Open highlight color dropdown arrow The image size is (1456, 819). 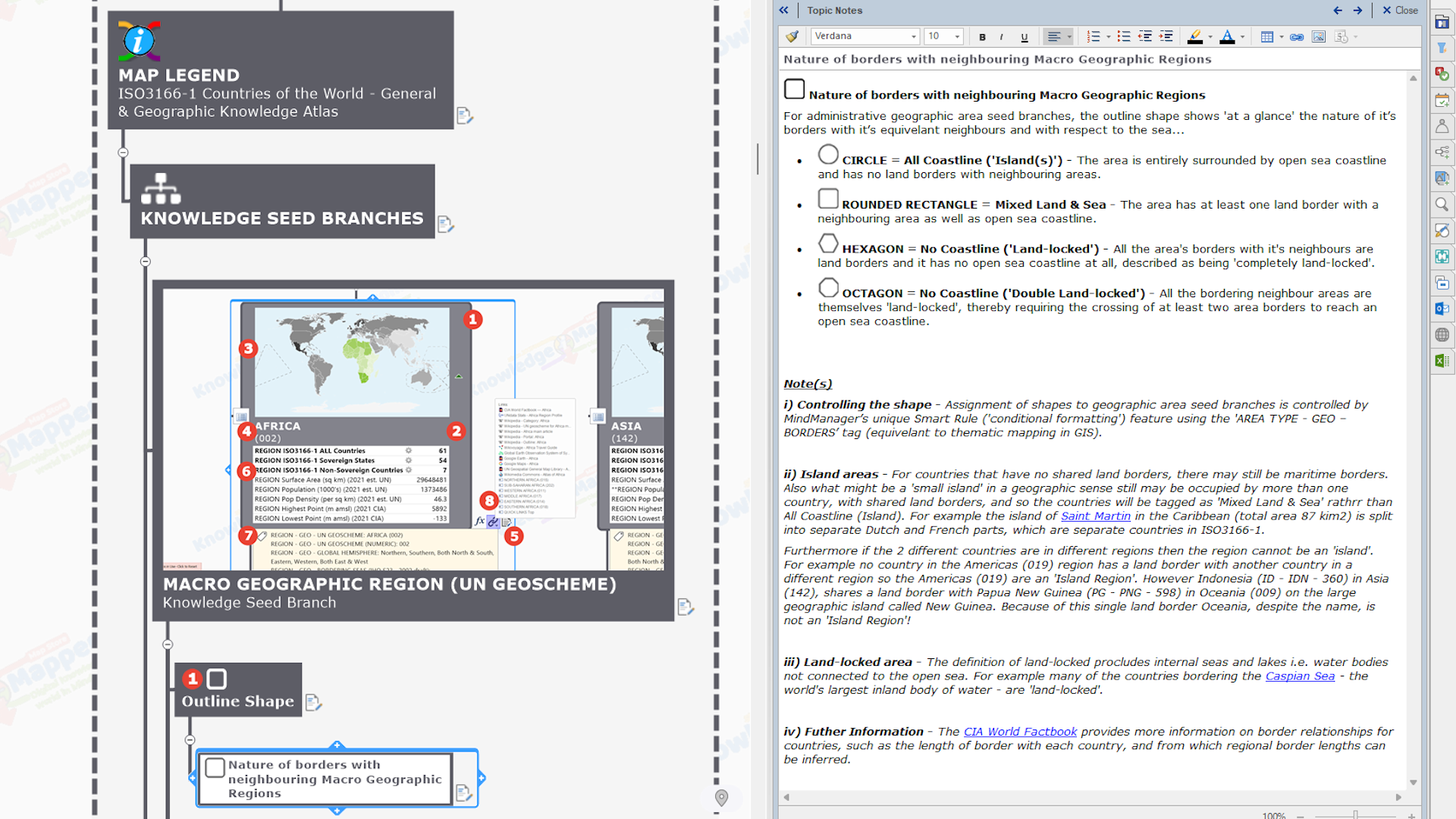[1210, 36]
